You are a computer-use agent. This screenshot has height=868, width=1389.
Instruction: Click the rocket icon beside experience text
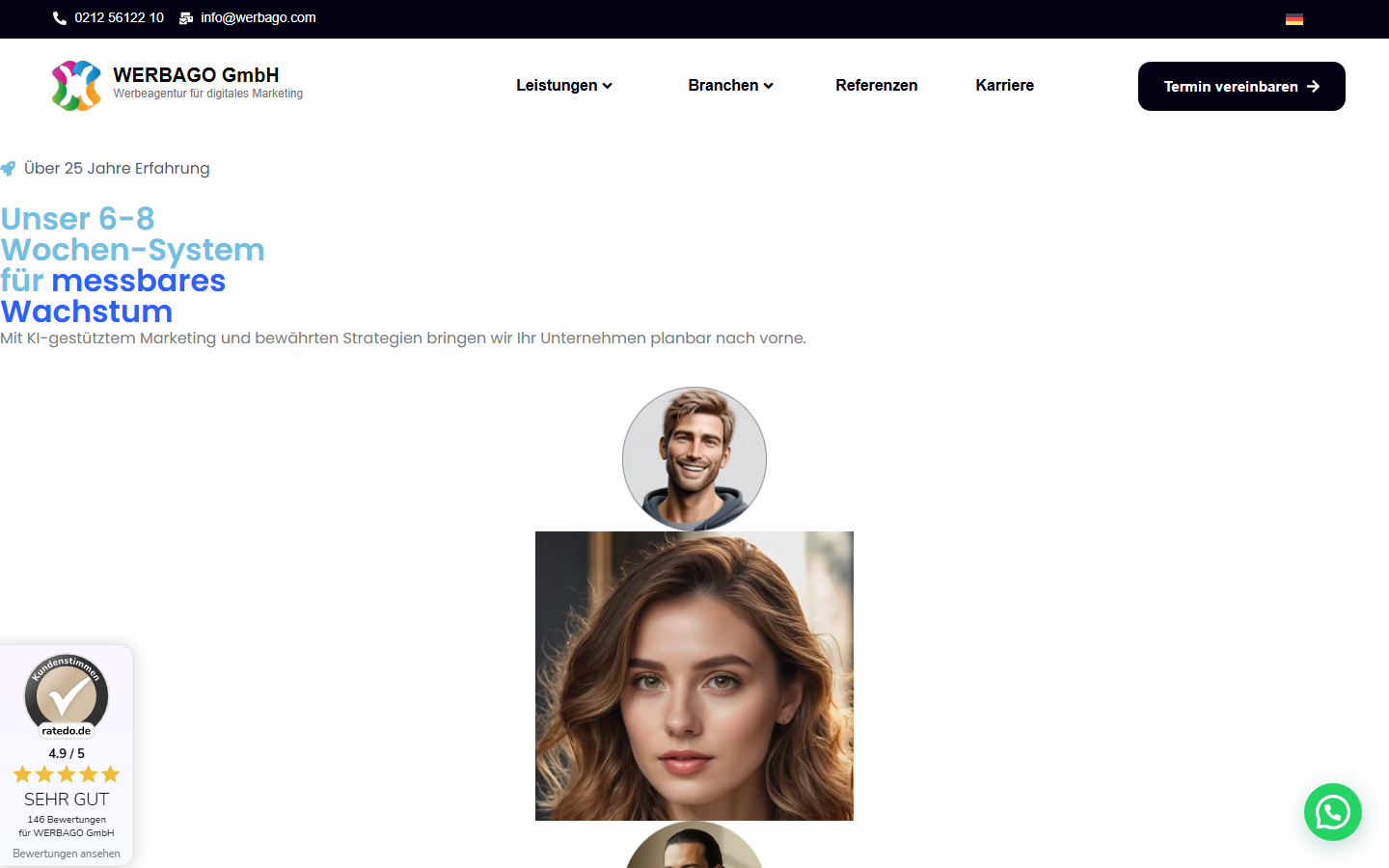(x=8, y=169)
